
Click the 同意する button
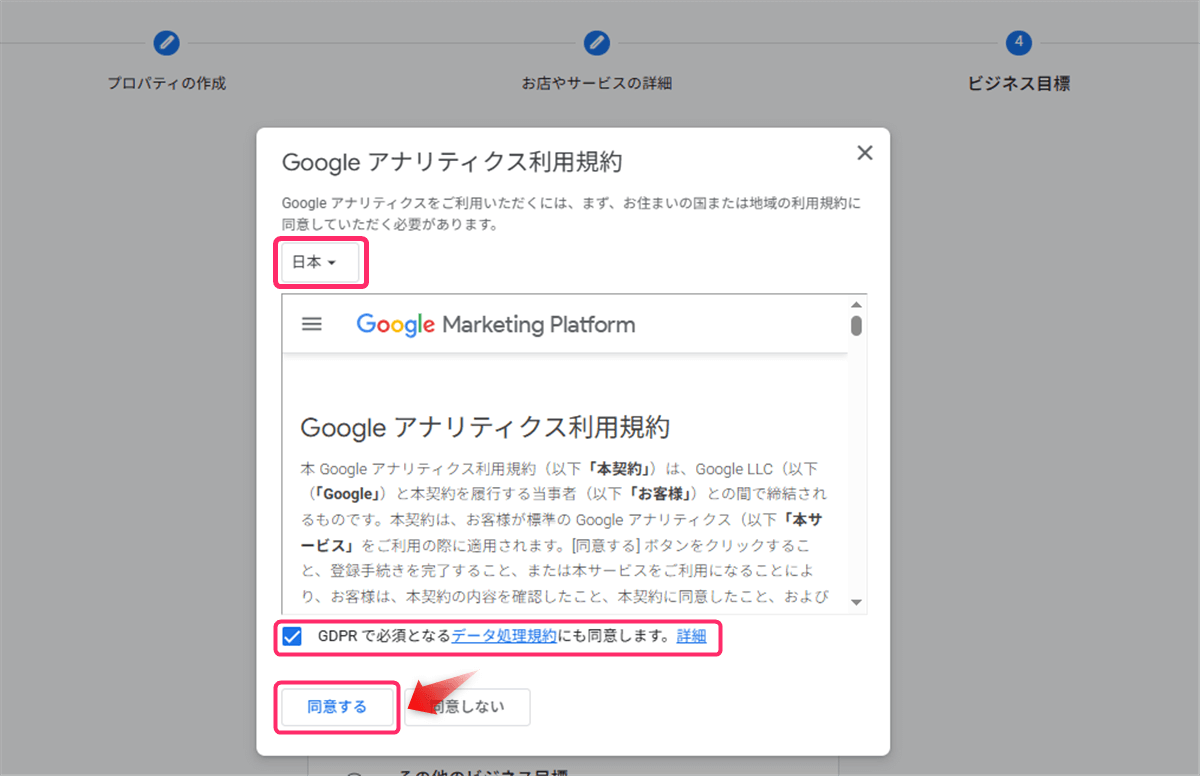(x=337, y=707)
